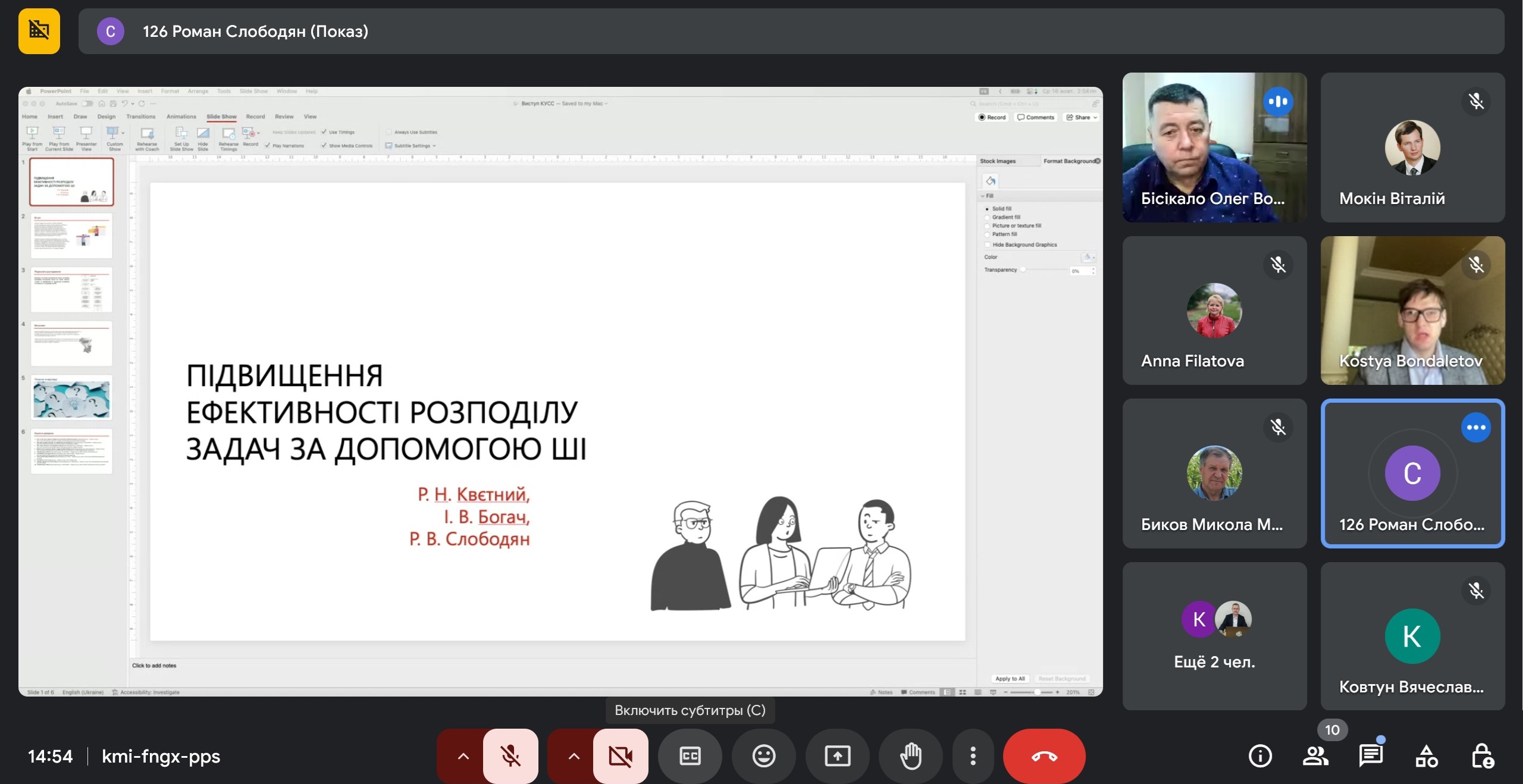This screenshot has width=1523, height=784.
Task: Unmute the microphone toggle button
Action: coord(510,756)
